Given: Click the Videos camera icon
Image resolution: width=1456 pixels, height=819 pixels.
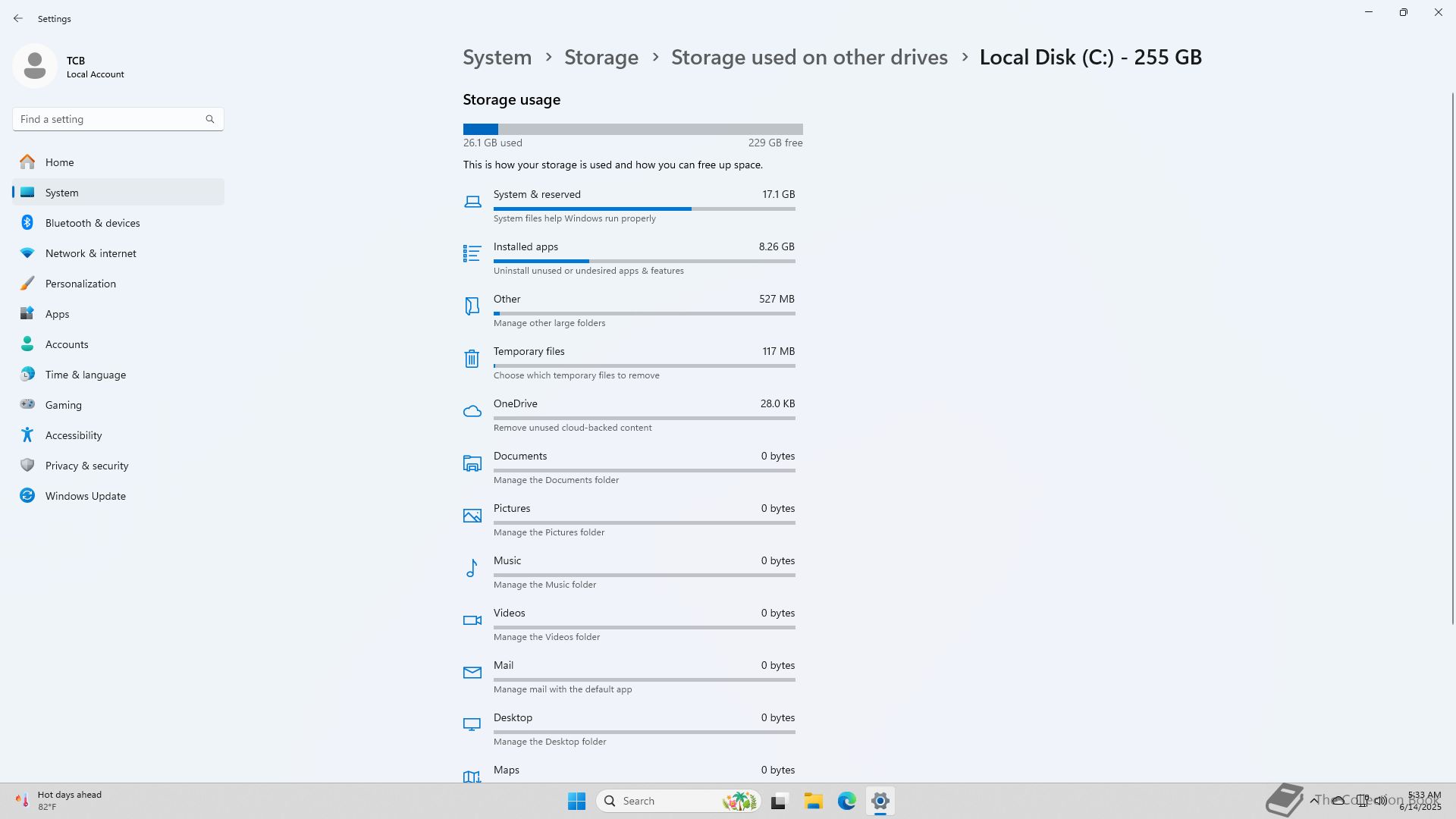Looking at the screenshot, I should (472, 620).
